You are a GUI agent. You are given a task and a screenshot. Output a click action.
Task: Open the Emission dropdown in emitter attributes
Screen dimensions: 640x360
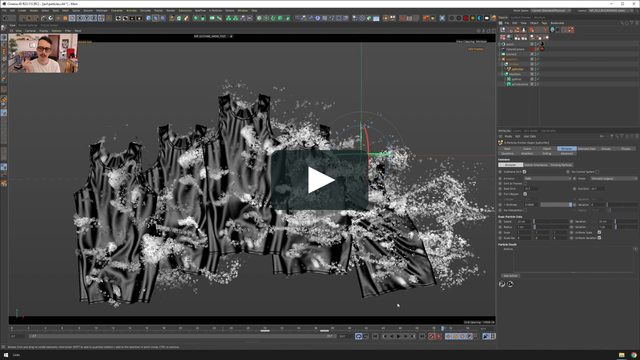point(548,178)
